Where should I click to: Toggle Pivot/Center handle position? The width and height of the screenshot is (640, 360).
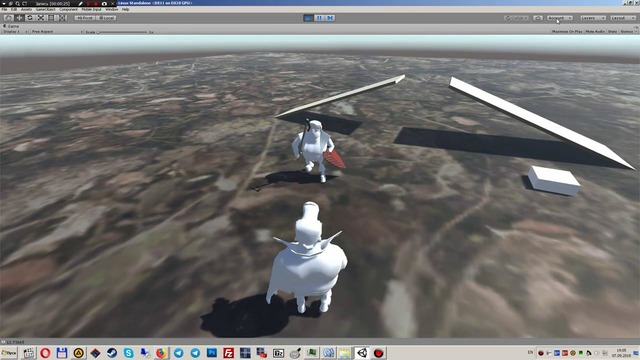[85, 18]
